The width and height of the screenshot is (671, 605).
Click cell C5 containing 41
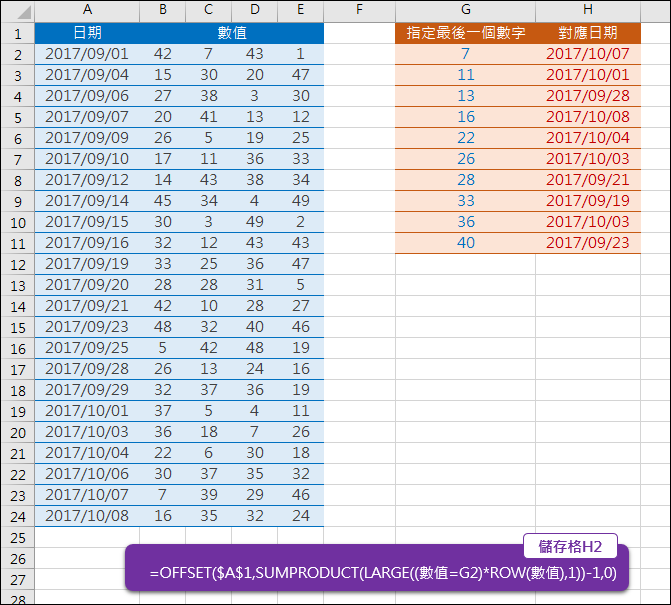[208, 117]
